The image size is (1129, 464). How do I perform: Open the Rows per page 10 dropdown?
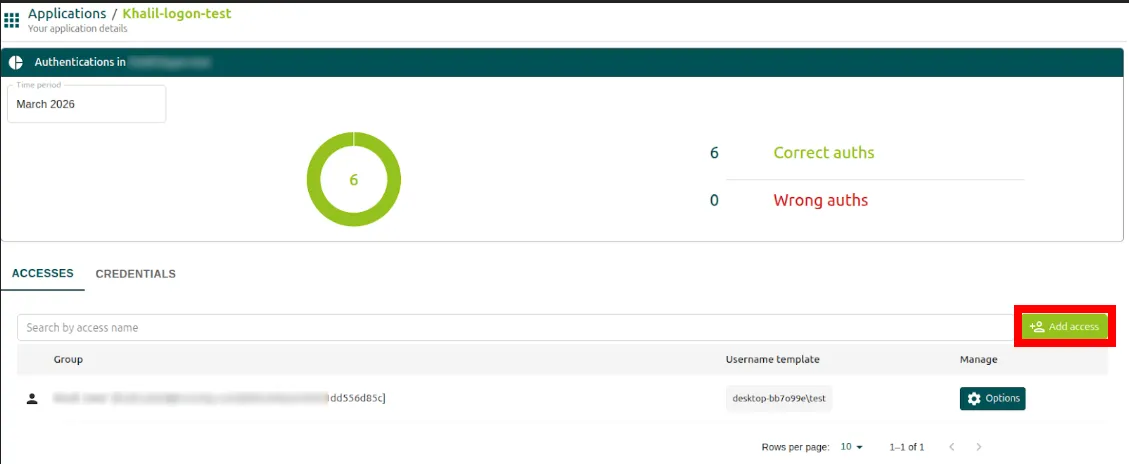click(x=852, y=447)
